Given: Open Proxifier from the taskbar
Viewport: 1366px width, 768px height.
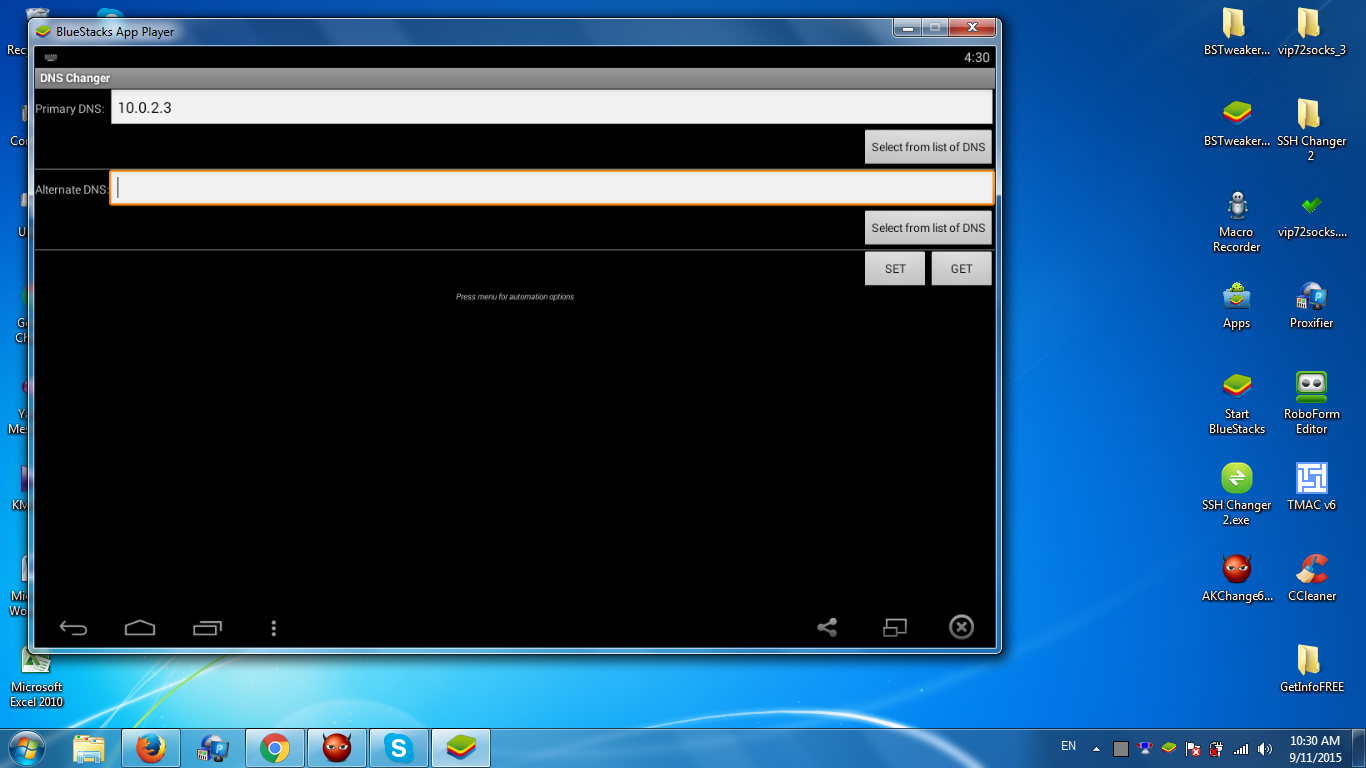Looking at the screenshot, I should (x=212, y=747).
